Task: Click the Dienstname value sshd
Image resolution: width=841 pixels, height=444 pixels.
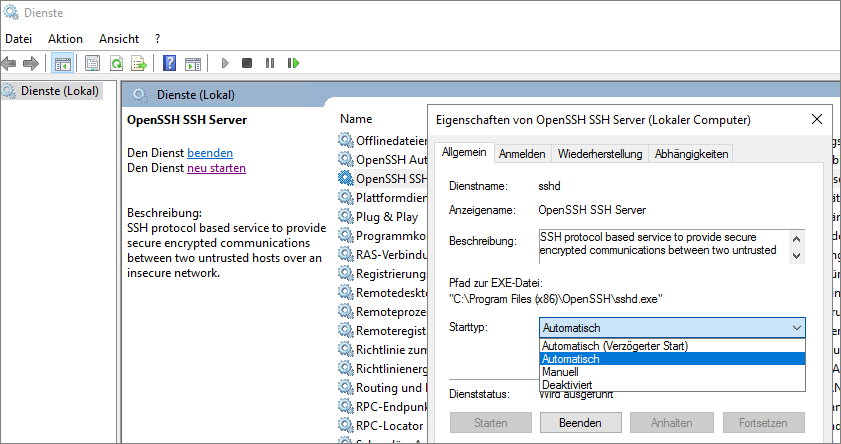Action: click(x=549, y=186)
